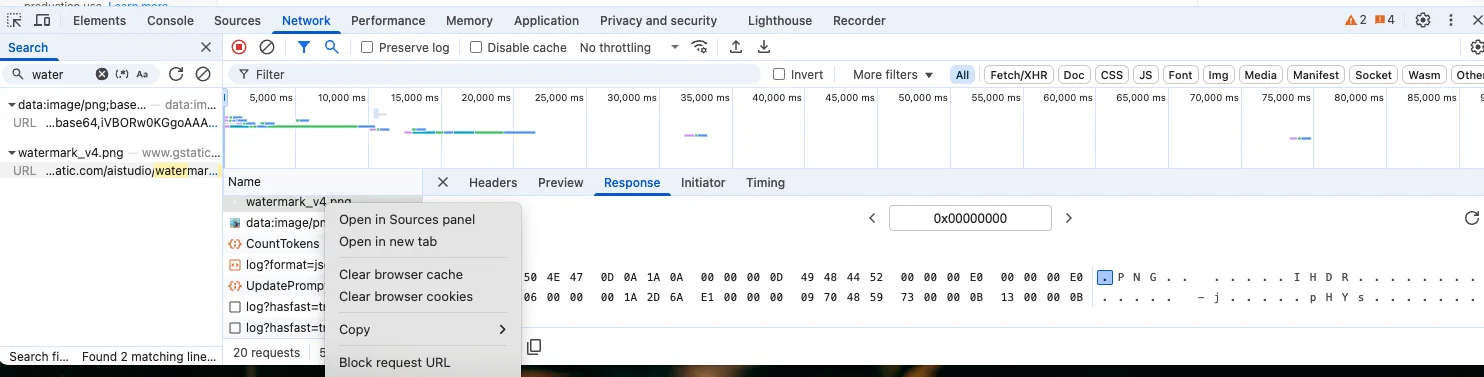Enable the Disable cache checkbox
1484x377 pixels.
(476, 47)
